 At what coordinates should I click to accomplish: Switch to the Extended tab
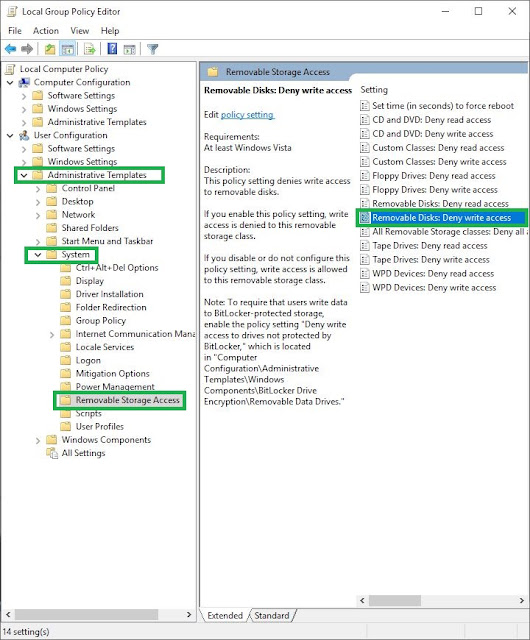225,616
